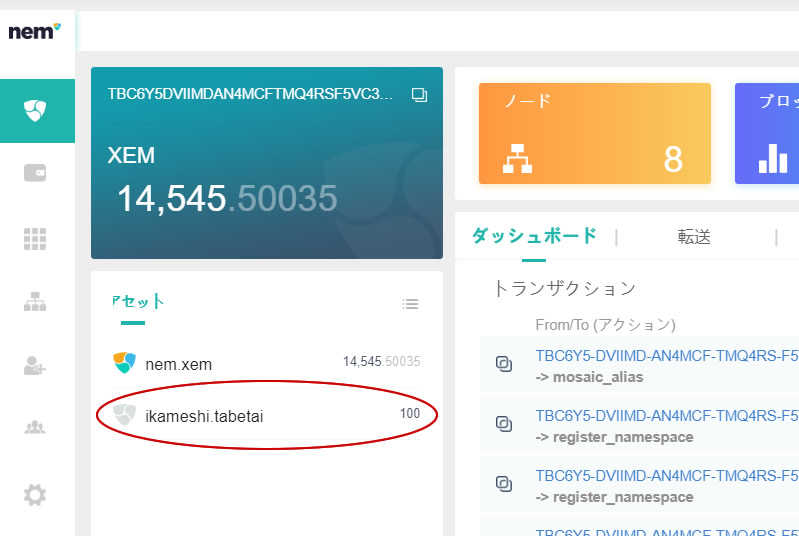799x536 pixels.
Task: Switch to the ダッシュボード tab
Action: pos(534,236)
